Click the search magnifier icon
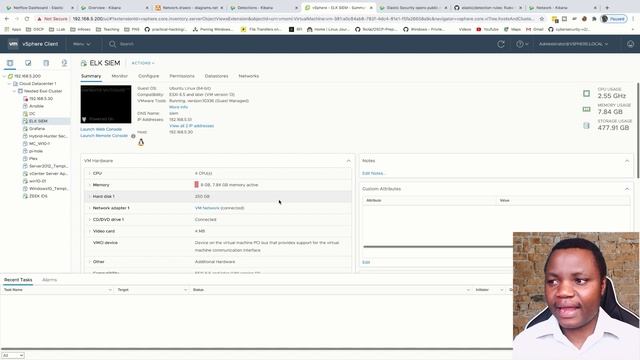 [x=112, y=44]
